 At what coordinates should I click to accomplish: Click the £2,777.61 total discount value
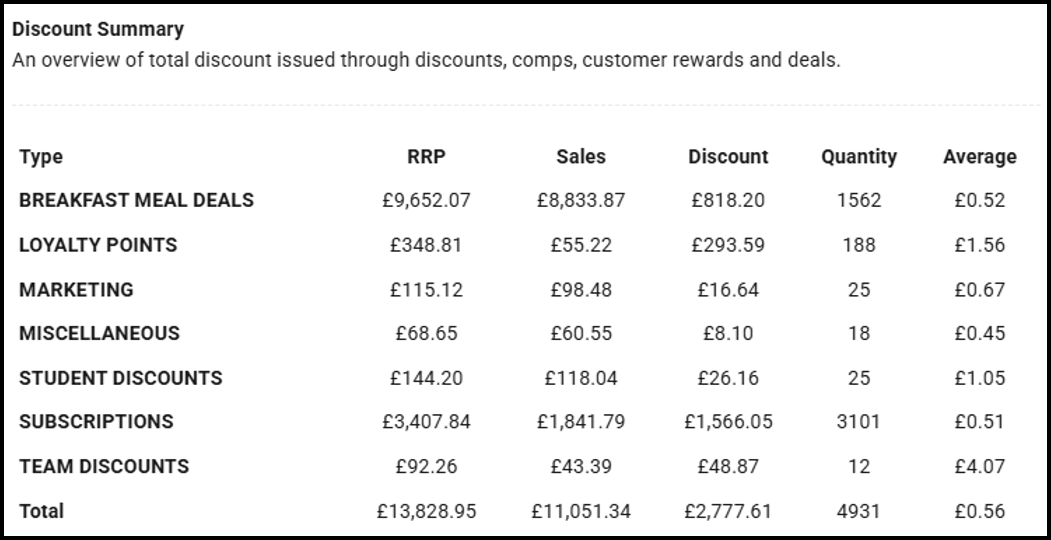(x=728, y=512)
